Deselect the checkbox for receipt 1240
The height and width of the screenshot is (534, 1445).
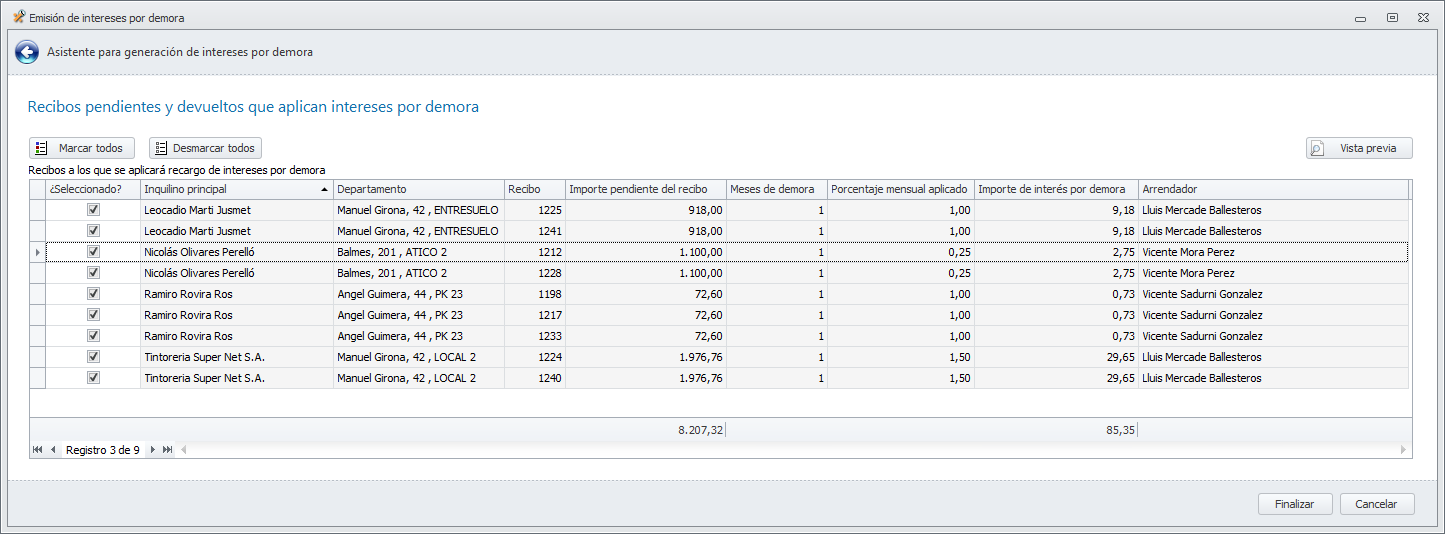click(x=94, y=378)
